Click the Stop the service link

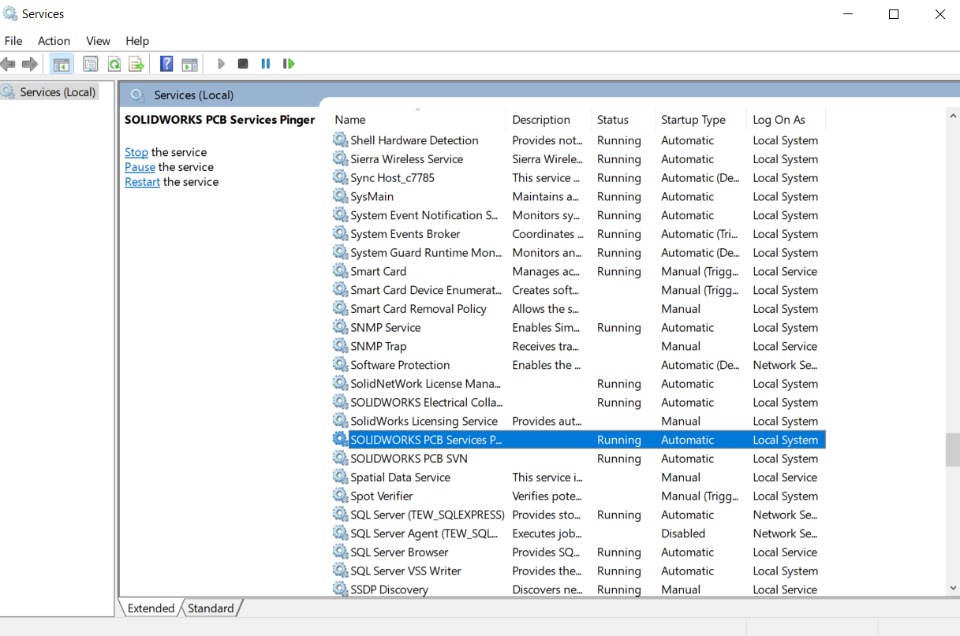point(136,152)
